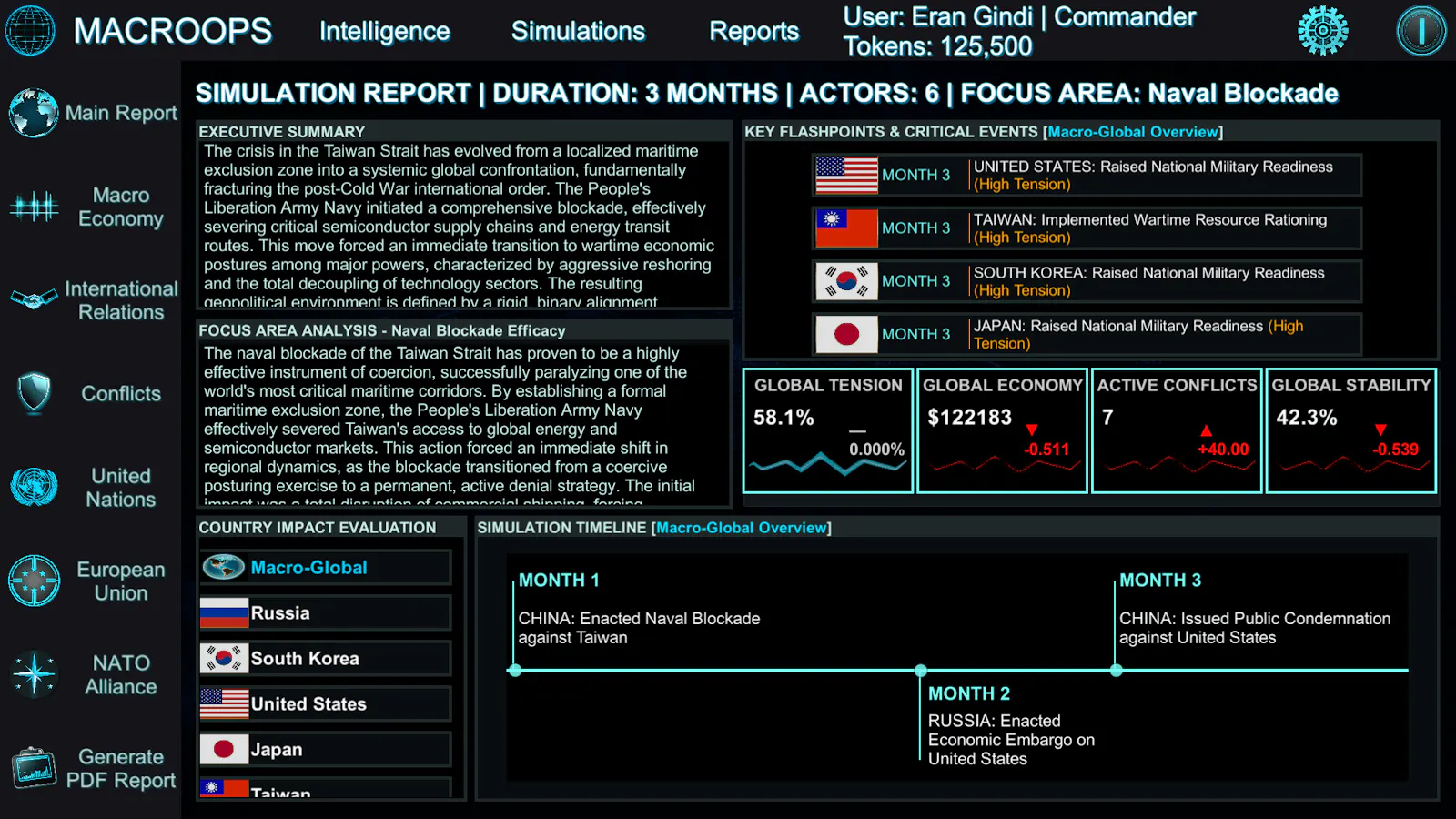
Task: Click JAPAN military readiness event
Action: click(1138, 334)
